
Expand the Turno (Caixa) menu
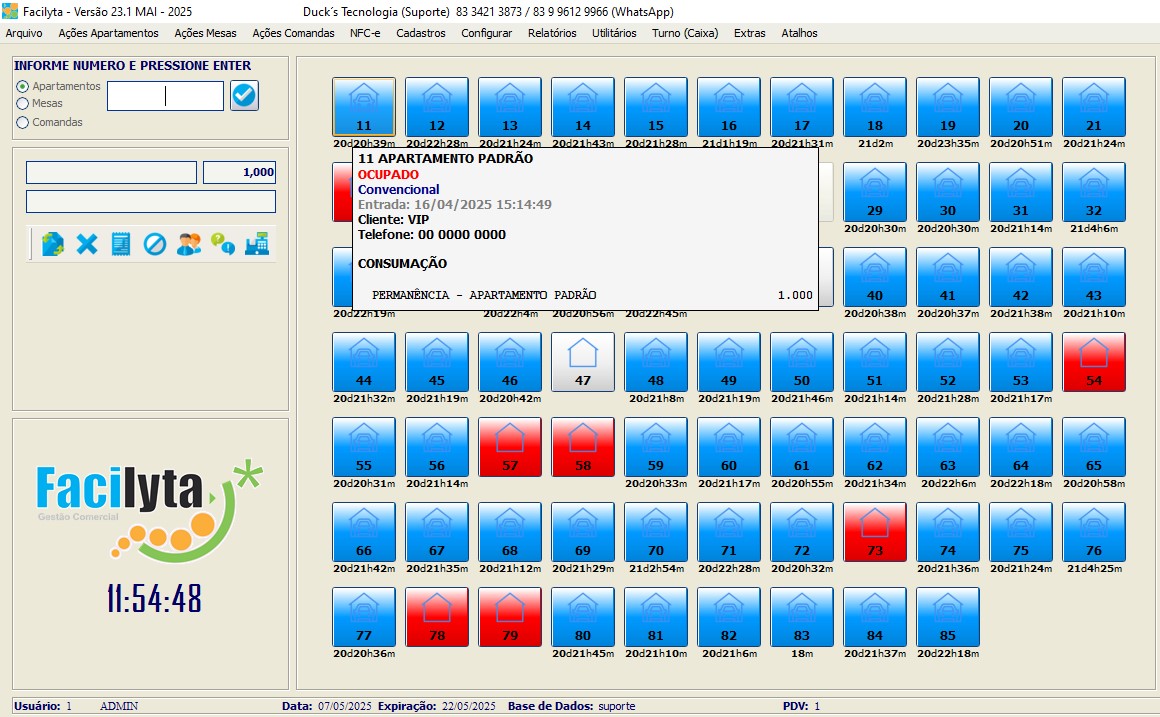point(685,33)
